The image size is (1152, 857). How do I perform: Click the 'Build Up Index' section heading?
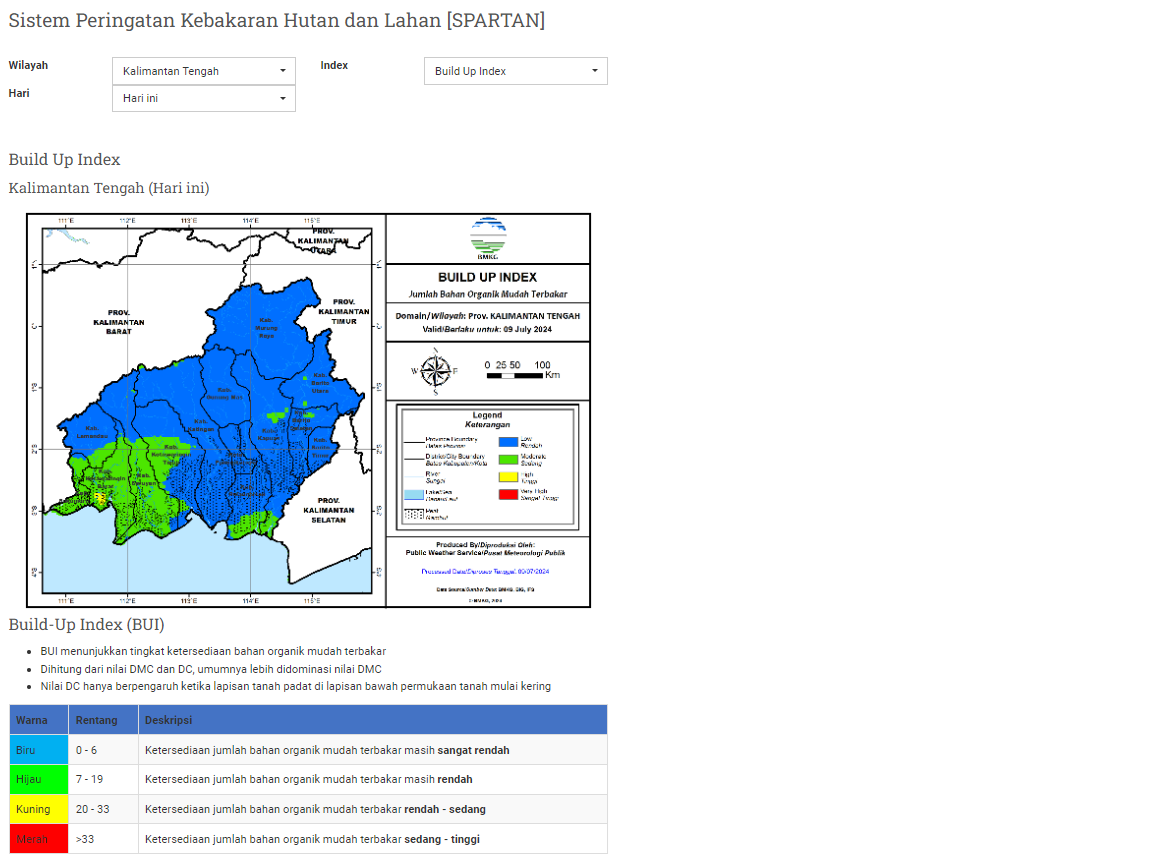point(65,159)
